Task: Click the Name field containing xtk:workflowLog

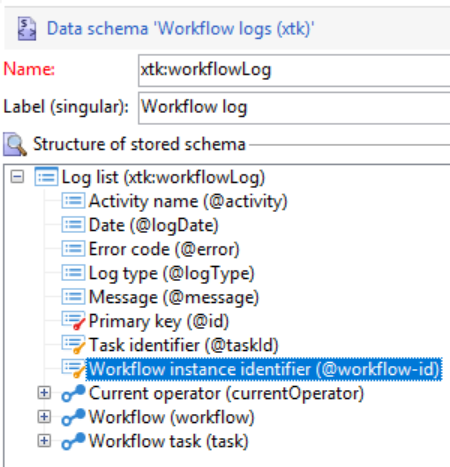Action: (294, 70)
